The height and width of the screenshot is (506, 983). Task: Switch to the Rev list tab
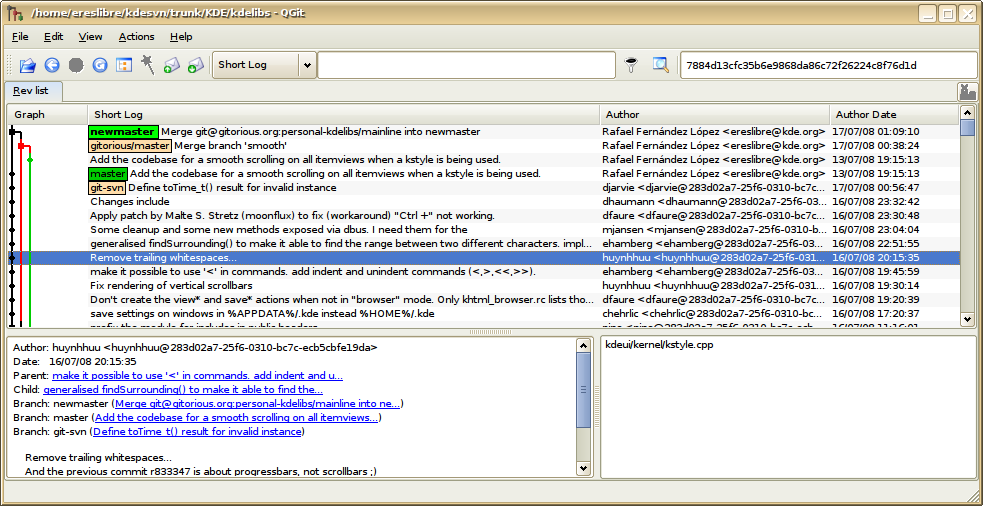[34, 91]
